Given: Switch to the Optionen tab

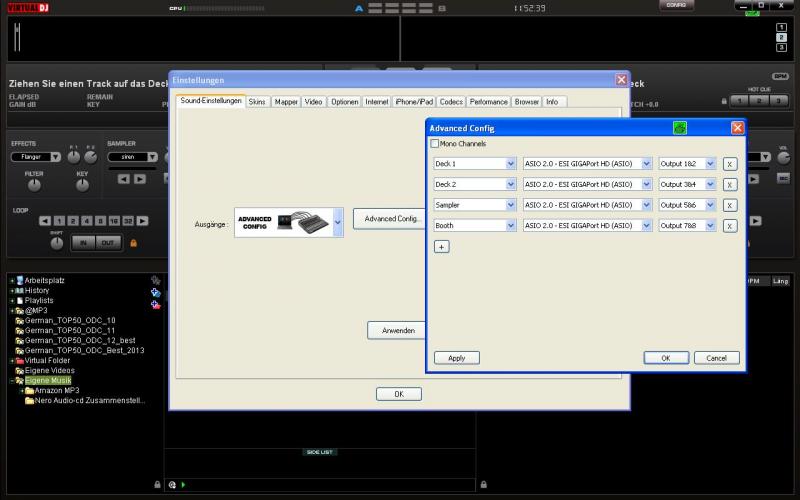Looking at the screenshot, I should 344,102.
